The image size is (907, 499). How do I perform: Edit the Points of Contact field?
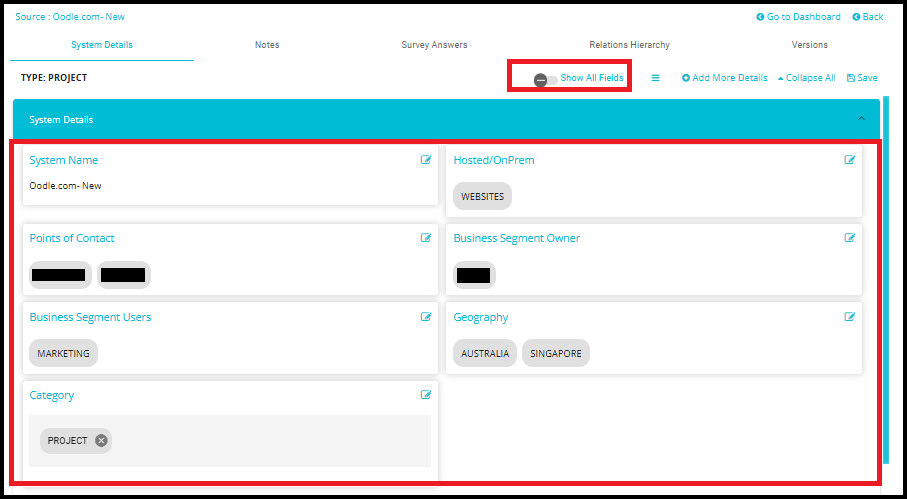[x=426, y=238]
